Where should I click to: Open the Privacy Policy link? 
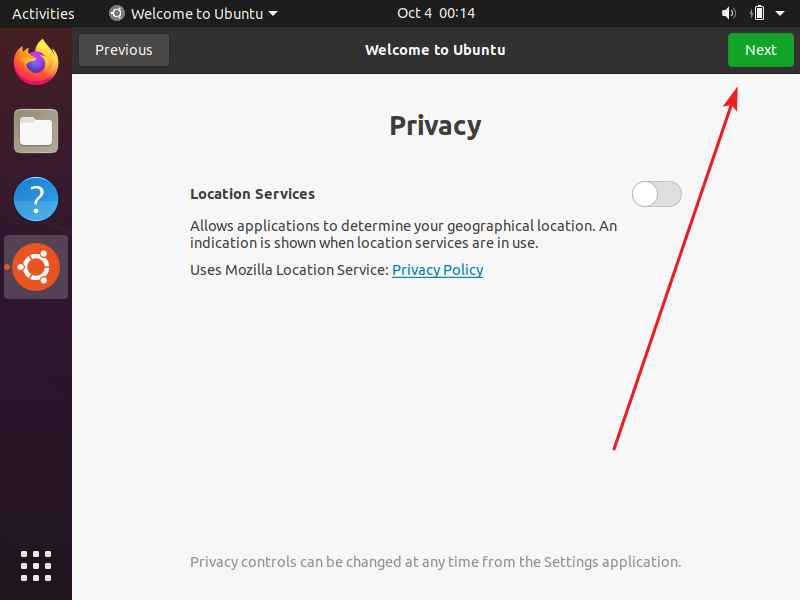[x=437, y=270]
